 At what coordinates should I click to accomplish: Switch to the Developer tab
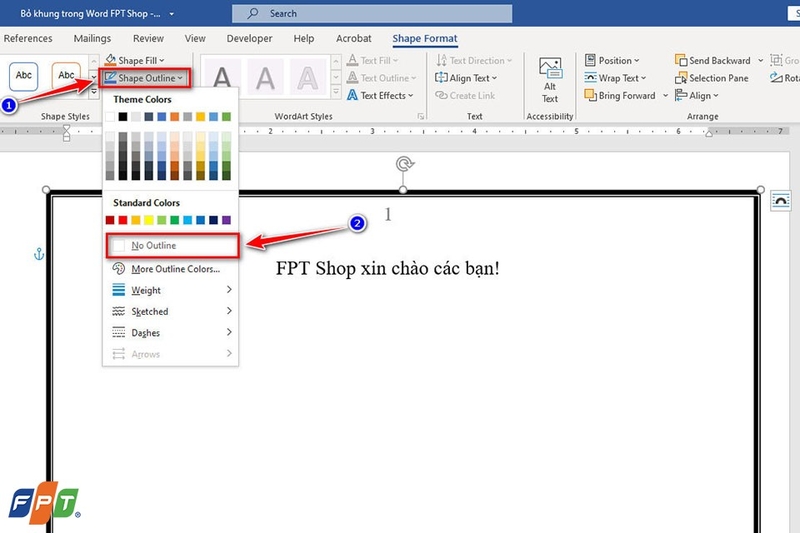tap(249, 38)
